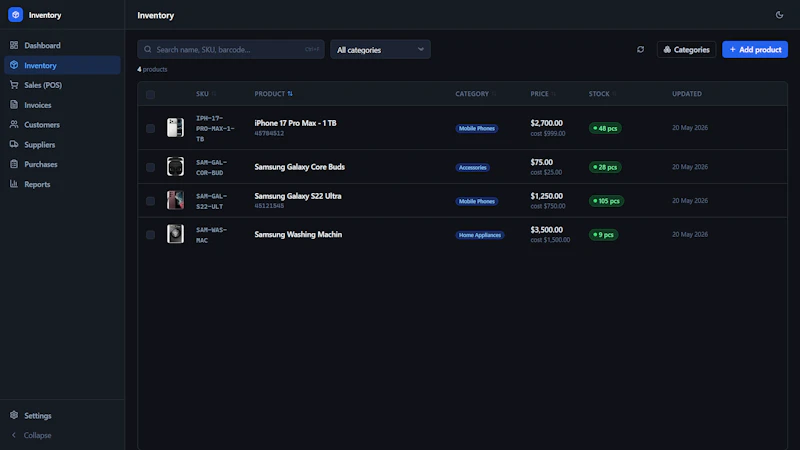Click Mobile Phones tag on S22 Ultra row
The height and width of the screenshot is (450, 800).
click(x=477, y=201)
